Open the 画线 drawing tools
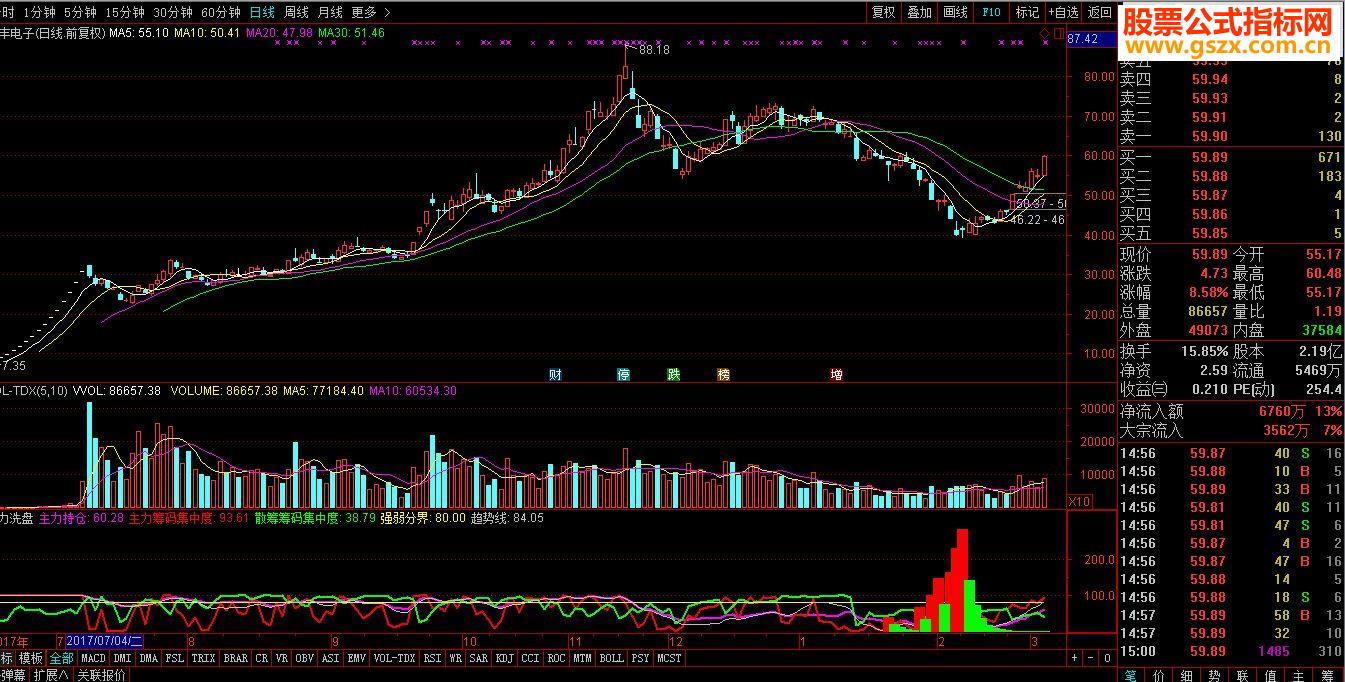Image resolution: width=1345 pixels, height=682 pixels. click(956, 12)
